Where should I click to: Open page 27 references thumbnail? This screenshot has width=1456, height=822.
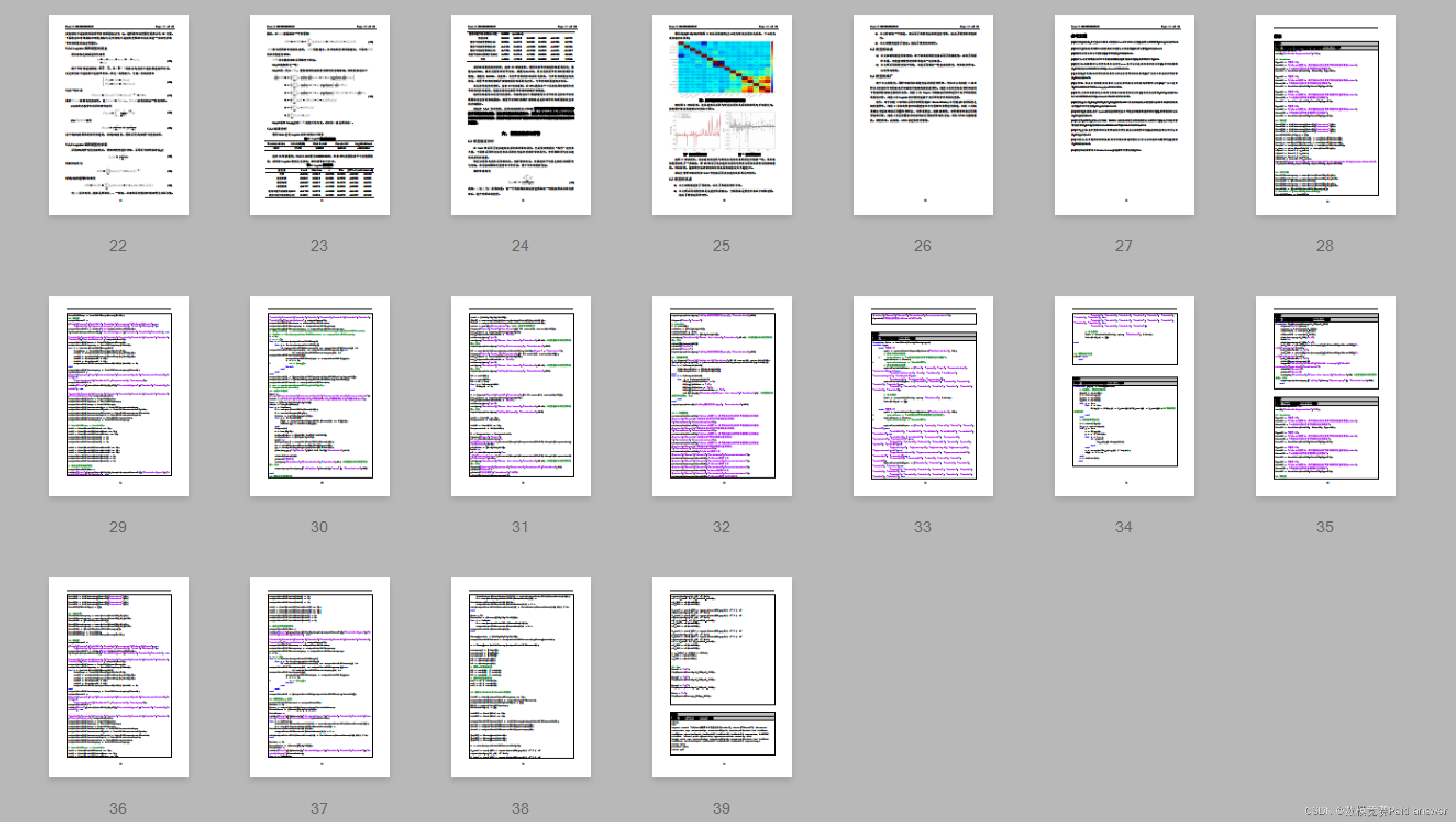point(1124,115)
